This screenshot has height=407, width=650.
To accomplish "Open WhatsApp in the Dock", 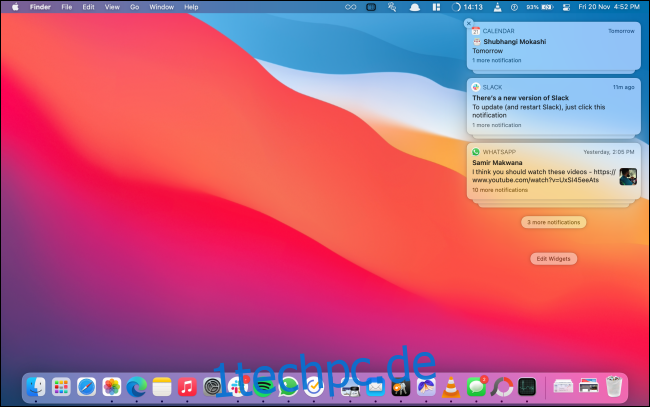I will 288,387.
